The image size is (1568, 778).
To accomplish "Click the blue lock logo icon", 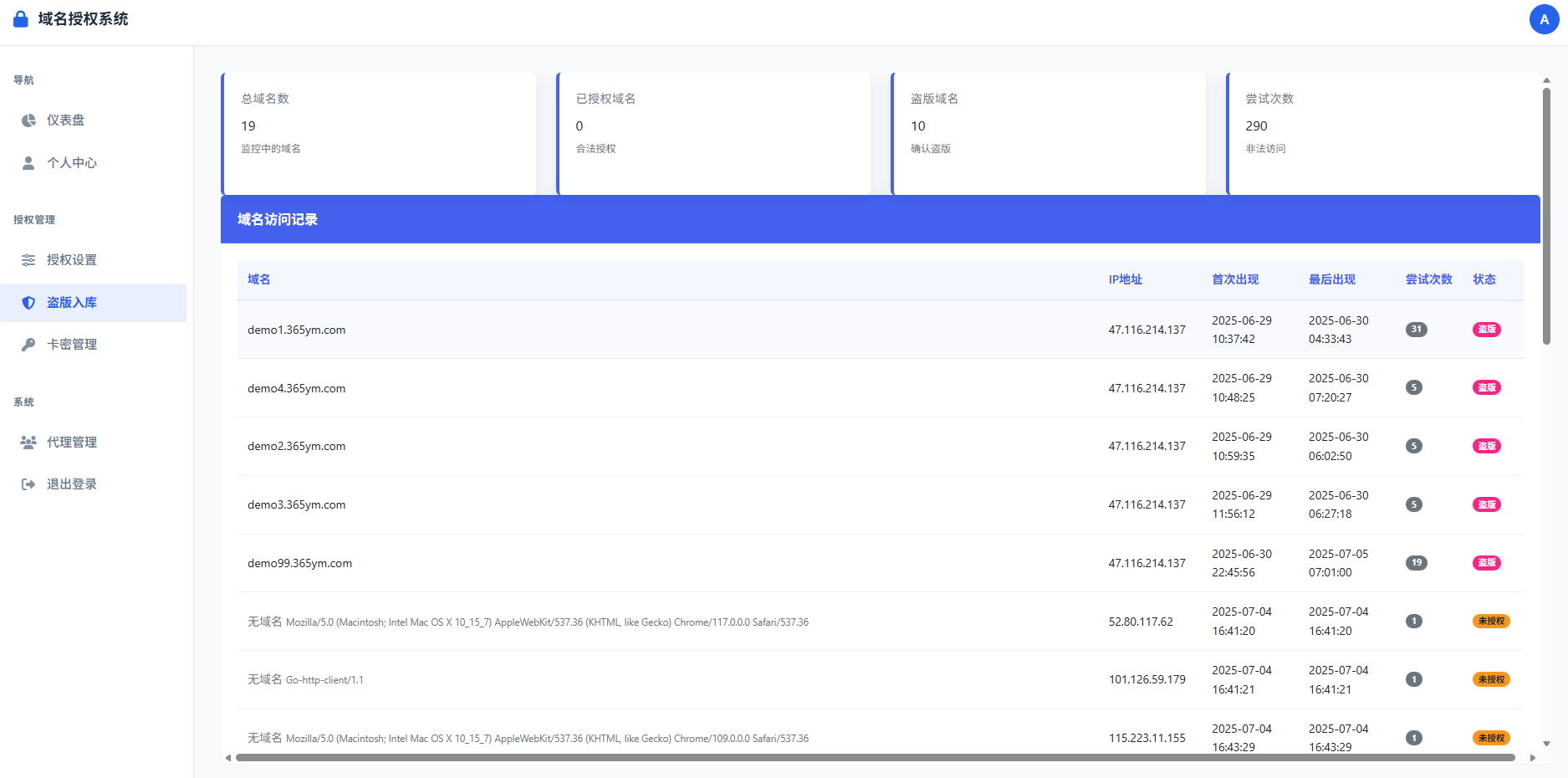I will click(x=21, y=19).
